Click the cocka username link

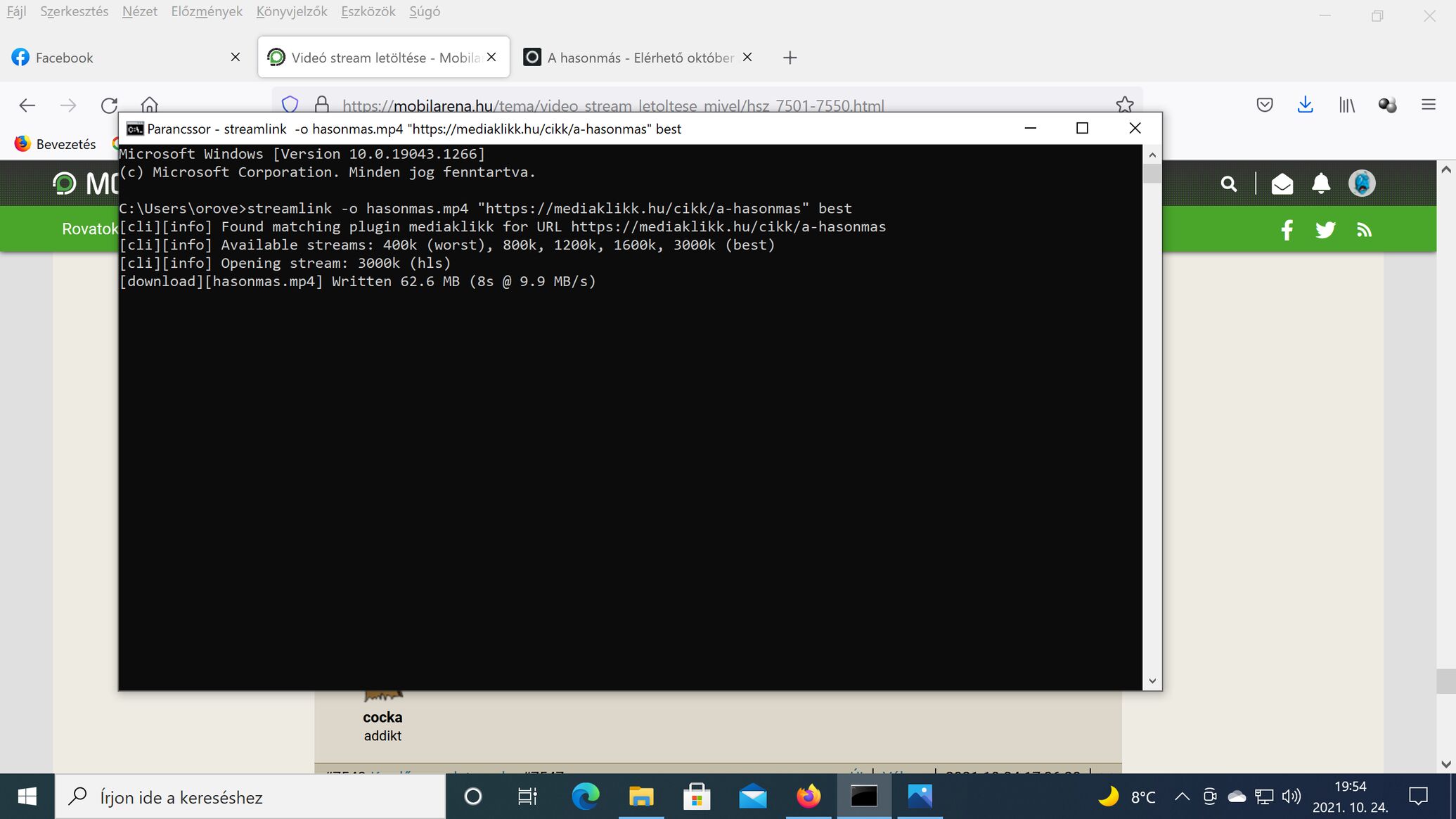click(x=382, y=717)
